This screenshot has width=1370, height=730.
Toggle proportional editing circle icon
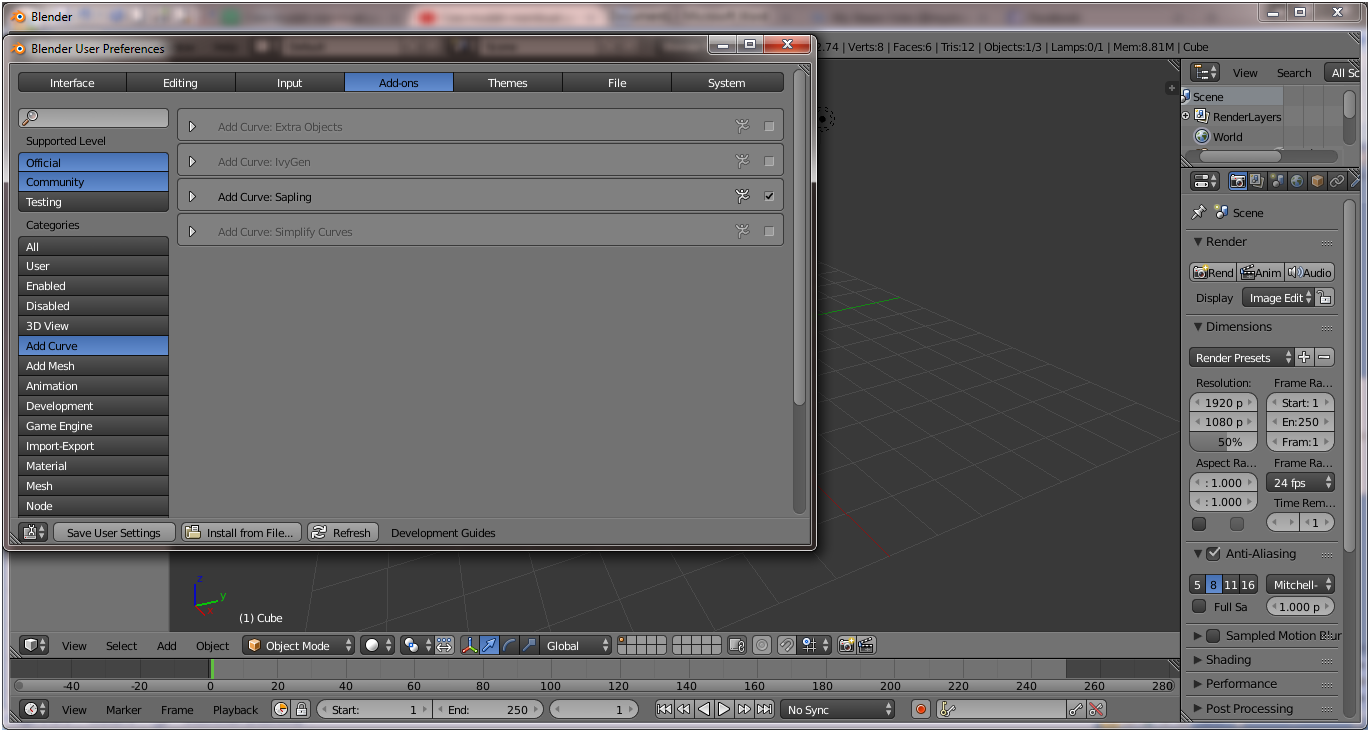coord(762,645)
